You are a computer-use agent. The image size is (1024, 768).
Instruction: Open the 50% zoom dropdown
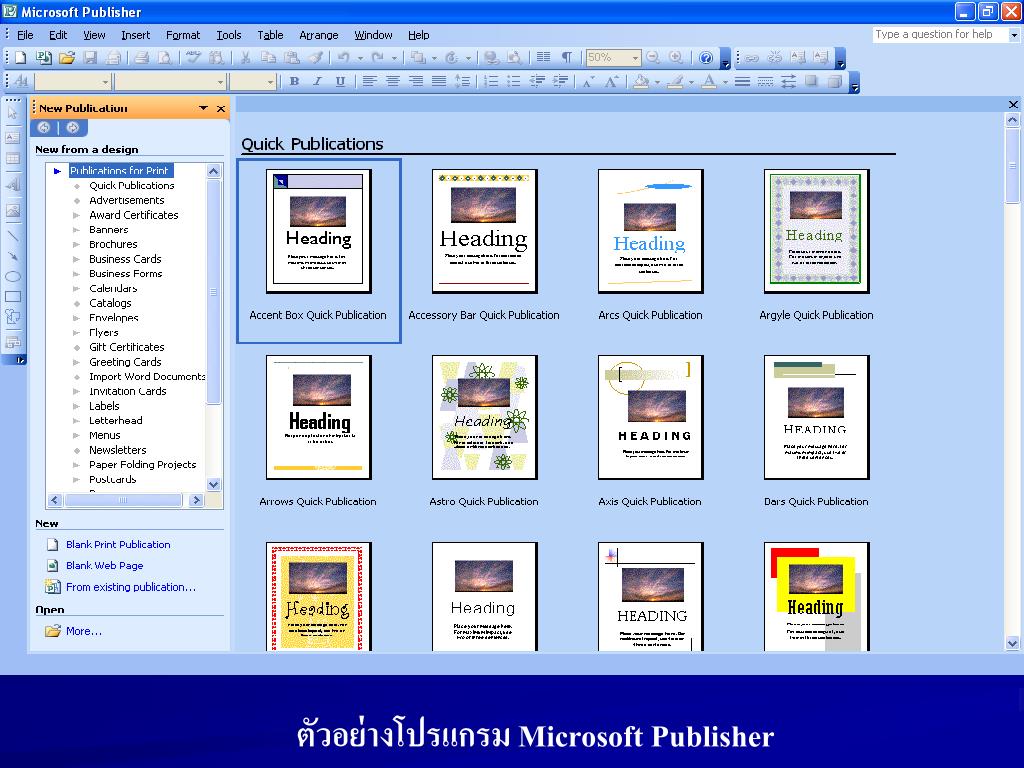(x=635, y=58)
